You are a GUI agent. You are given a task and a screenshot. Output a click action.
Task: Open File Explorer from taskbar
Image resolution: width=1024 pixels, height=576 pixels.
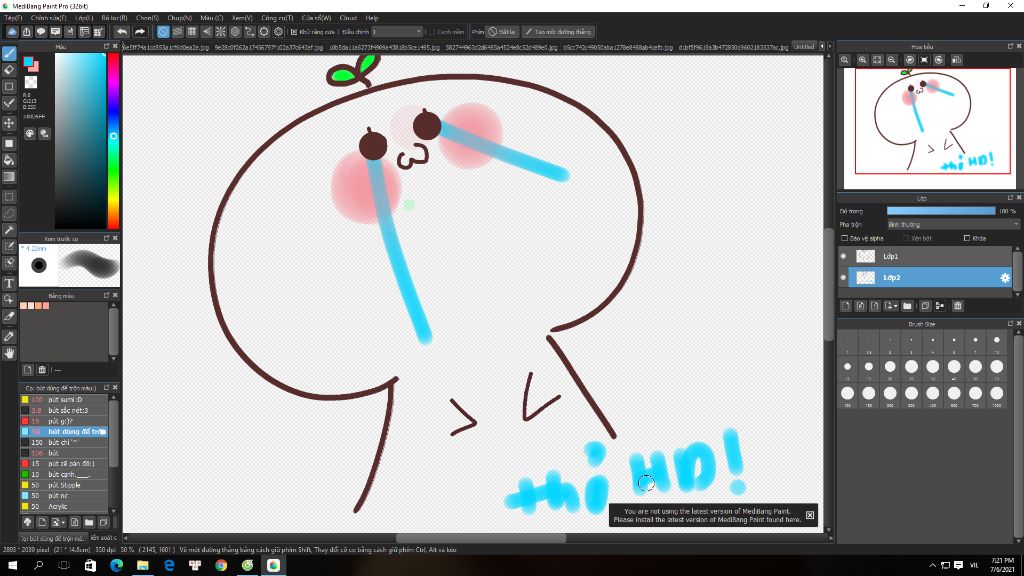(142, 566)
